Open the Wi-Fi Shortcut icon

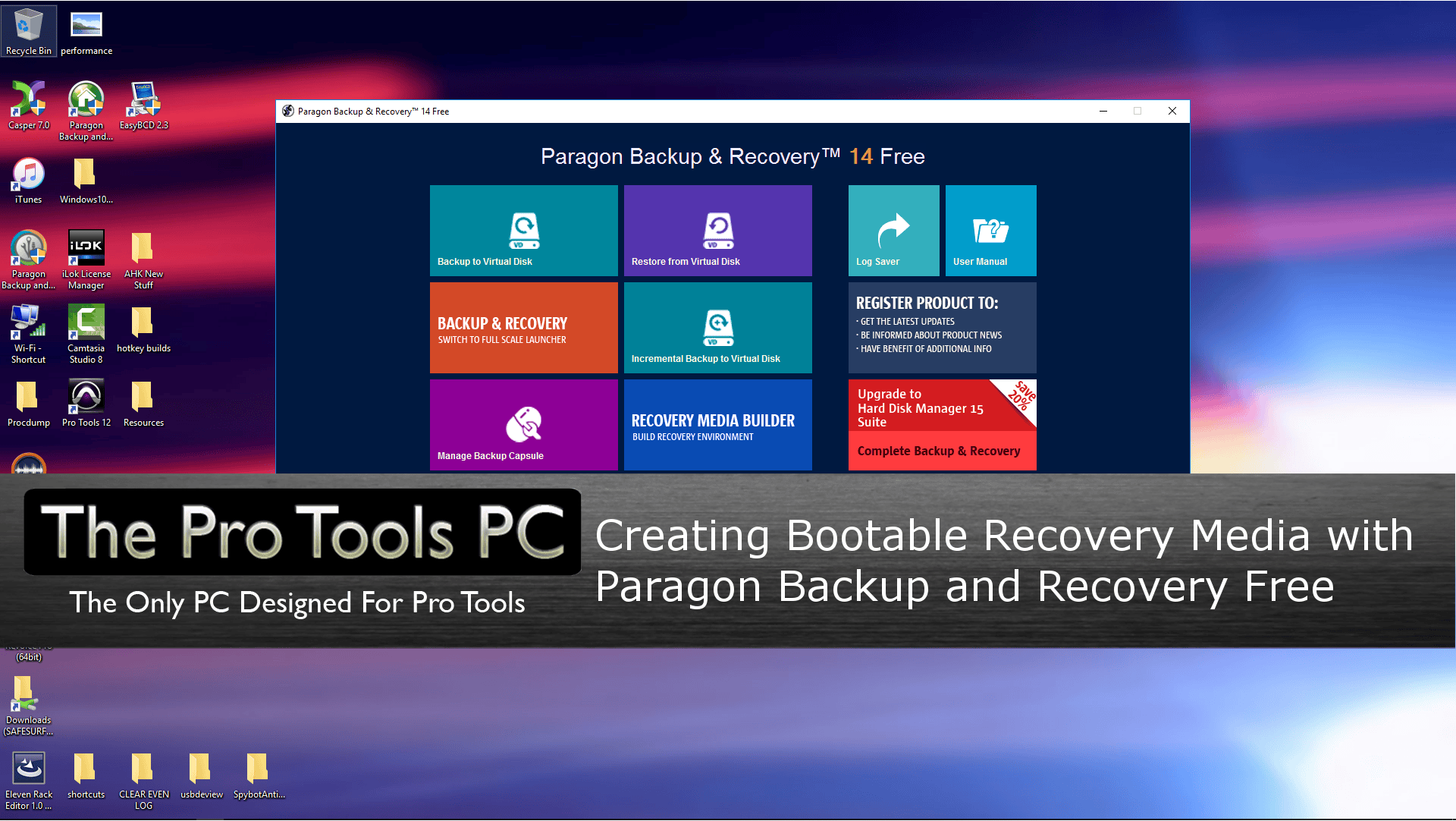click(29, 334)
